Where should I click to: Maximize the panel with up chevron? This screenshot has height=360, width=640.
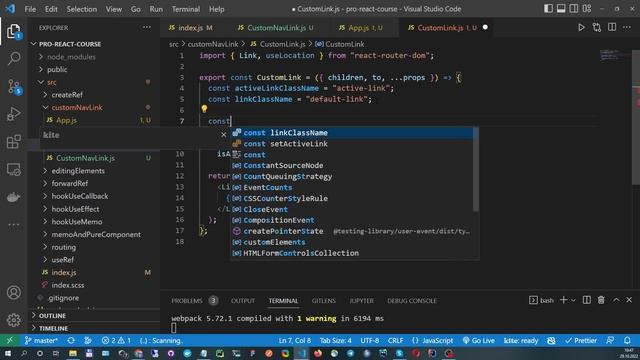click(x=616, y=300)
